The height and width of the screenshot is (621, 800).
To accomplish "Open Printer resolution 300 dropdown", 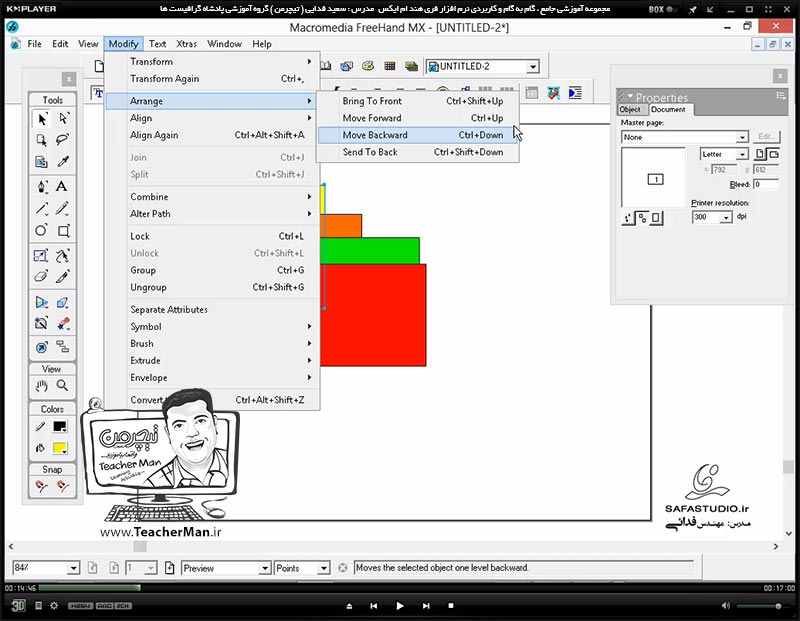I will click(726, 217).
